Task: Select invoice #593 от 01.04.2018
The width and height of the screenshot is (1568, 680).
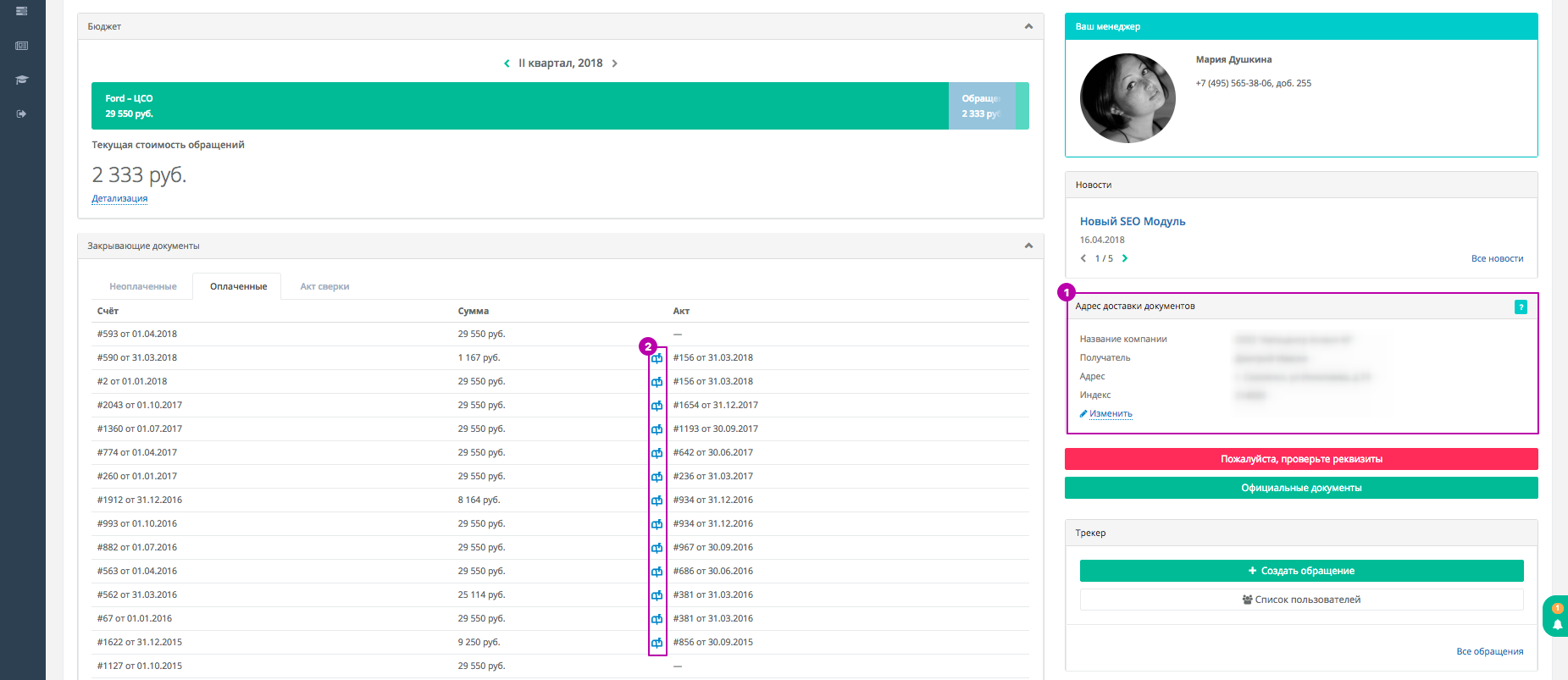Action: tap(137, 334)
